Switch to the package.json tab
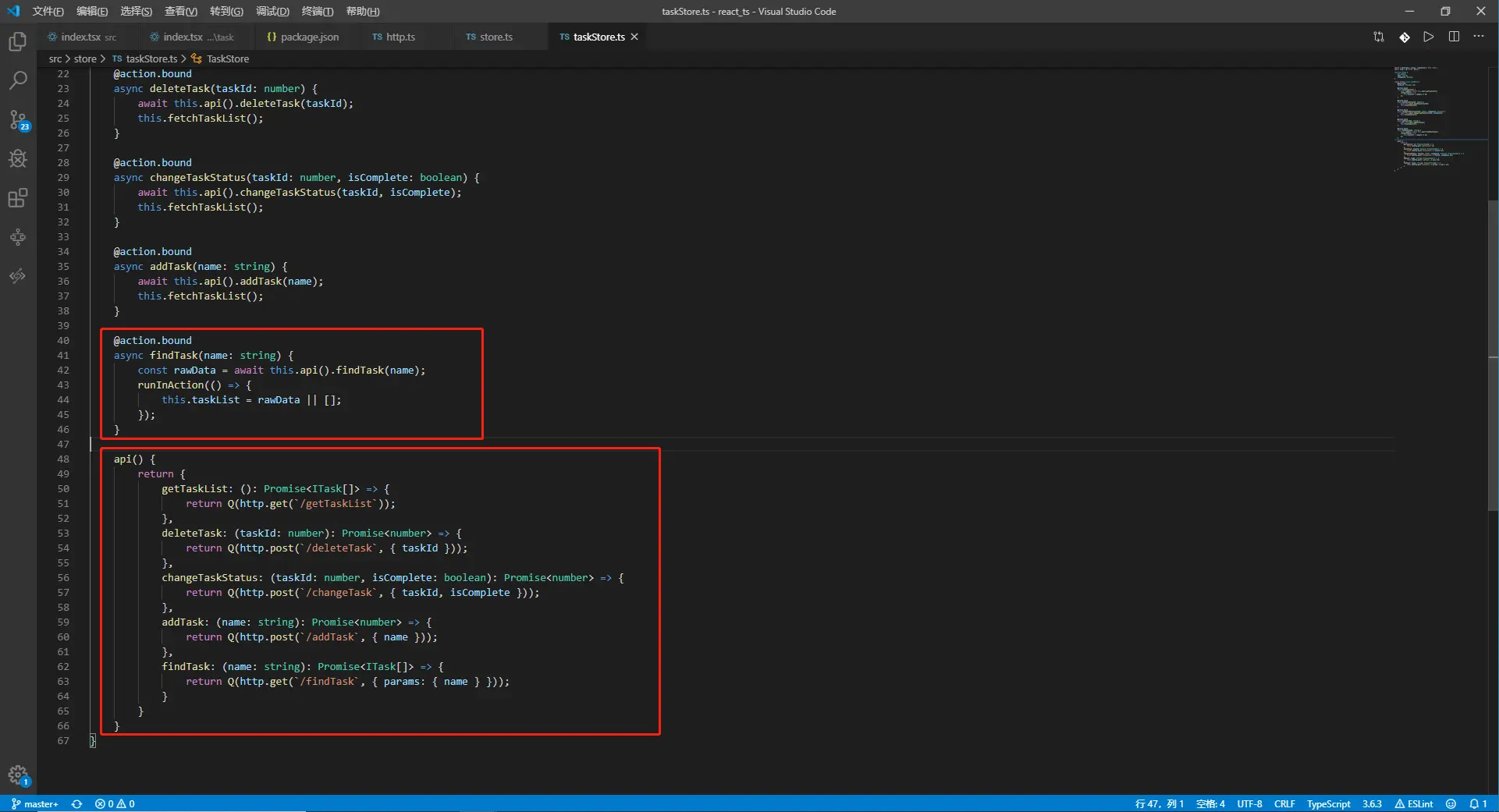Screen dimensions: 1499x812 pos(309,37)
